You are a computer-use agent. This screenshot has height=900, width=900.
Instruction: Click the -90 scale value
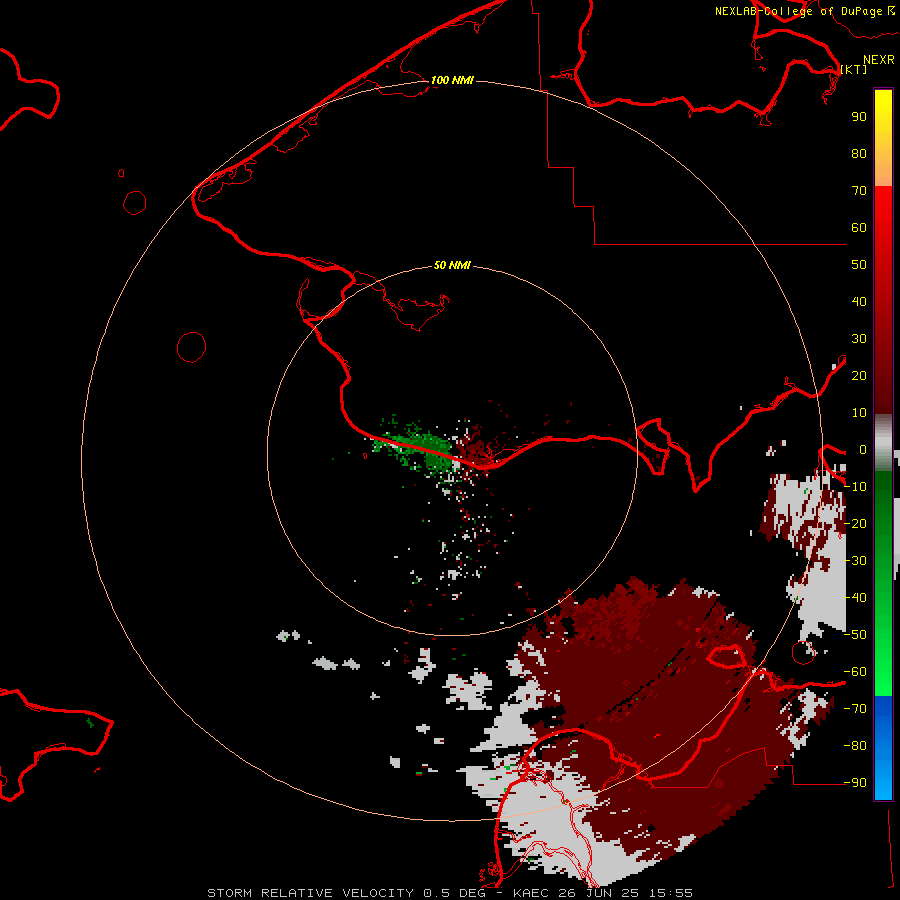pos(855,783)
